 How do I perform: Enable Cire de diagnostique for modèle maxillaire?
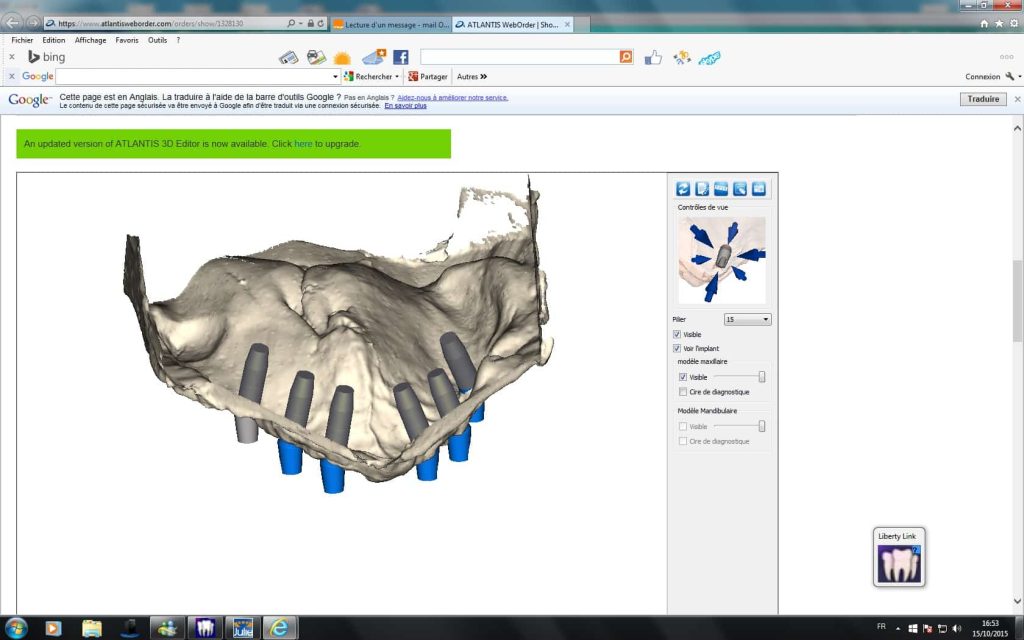683,392
